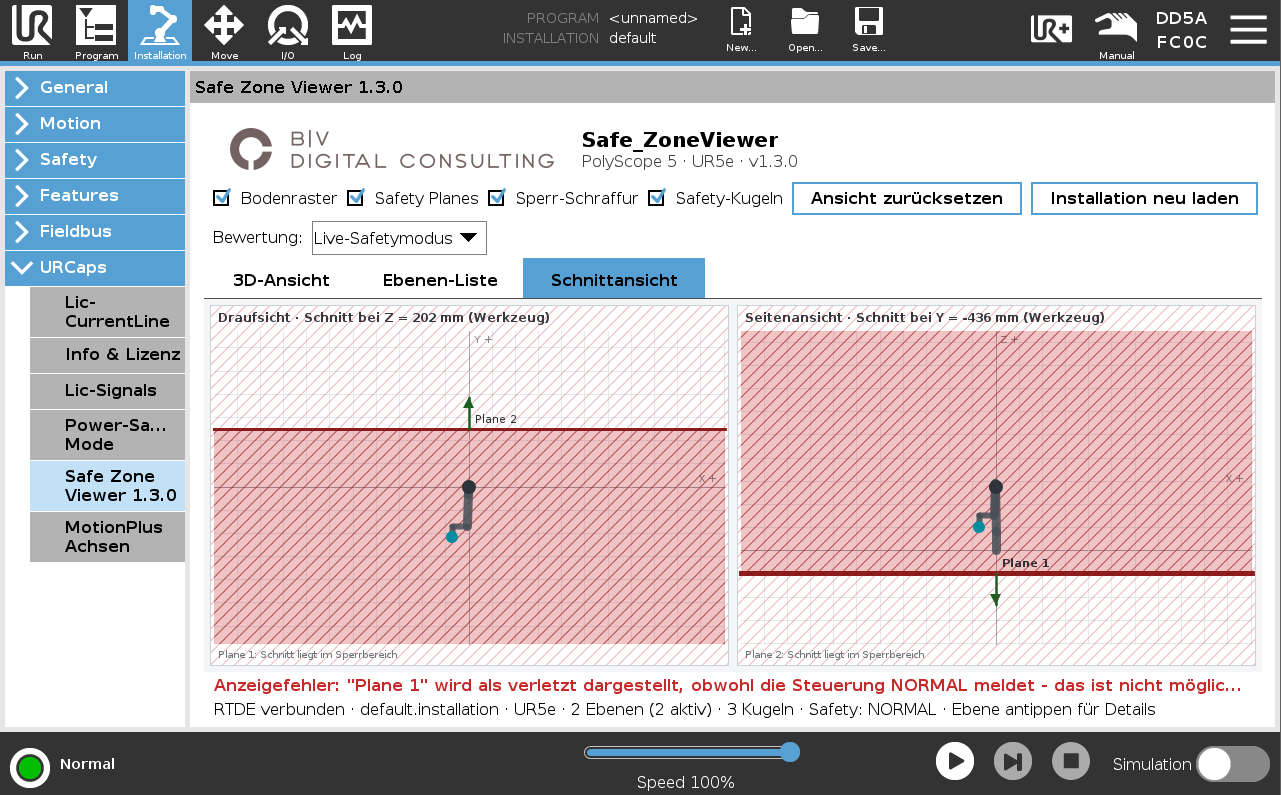
Task: Open the Run screen icon
Action: (x=32, y=26)
